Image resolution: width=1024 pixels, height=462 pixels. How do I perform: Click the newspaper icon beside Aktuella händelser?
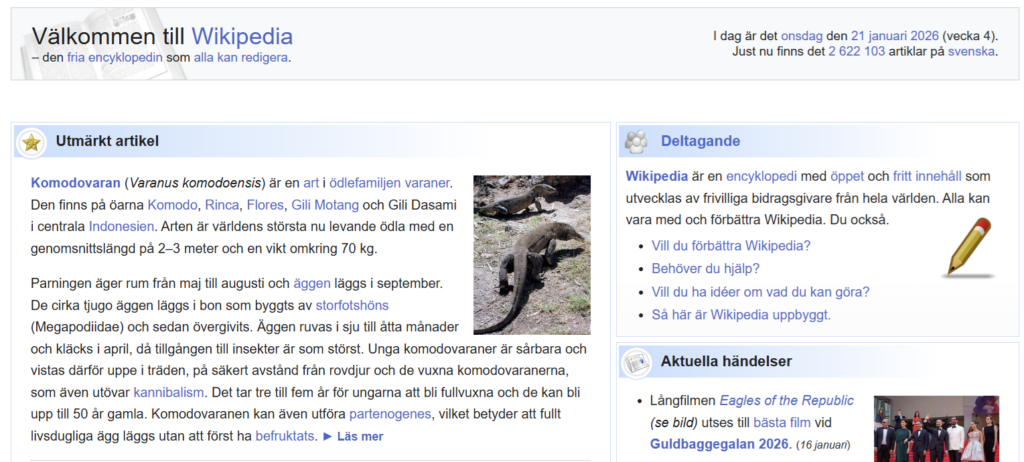pos(635,362)
